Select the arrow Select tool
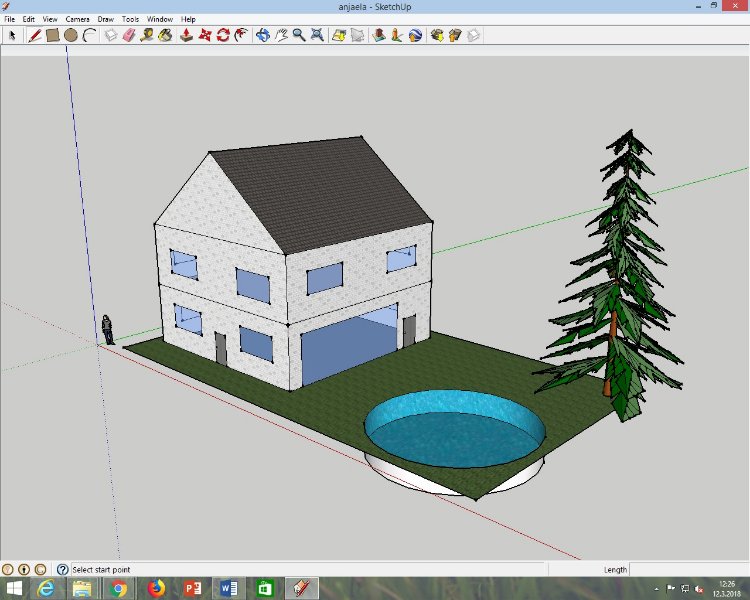750x600 pixels. point(13,35)
